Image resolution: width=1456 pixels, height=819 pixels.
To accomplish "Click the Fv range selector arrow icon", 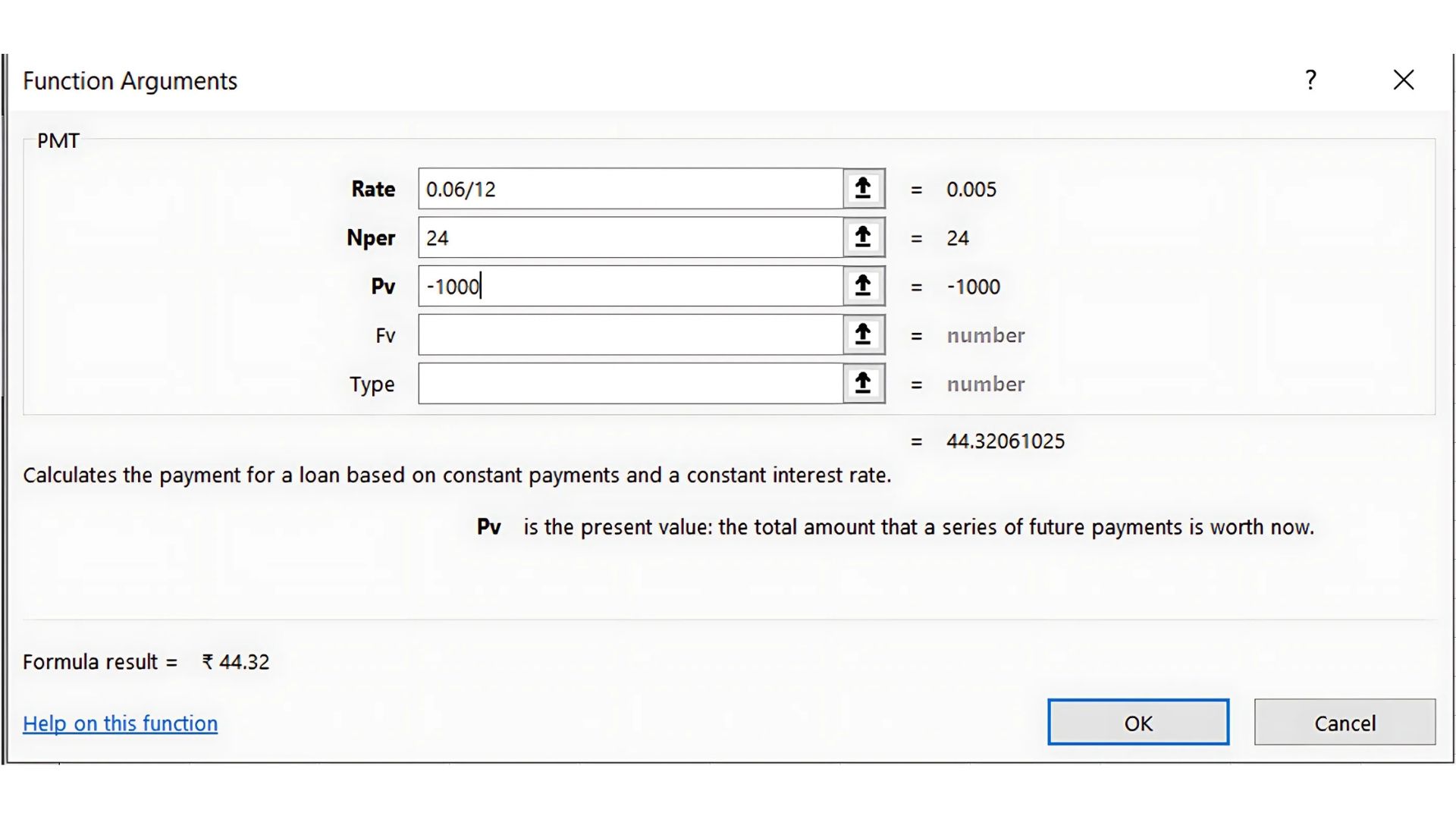I will tap(863, 334).
